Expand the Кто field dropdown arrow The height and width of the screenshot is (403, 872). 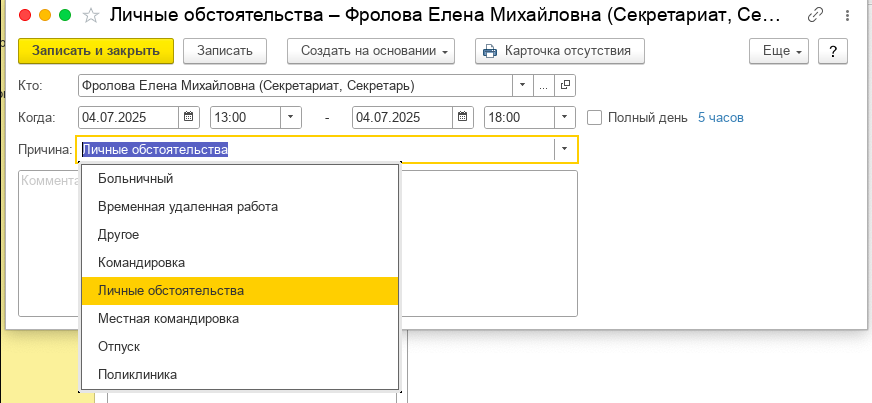pos(523,85)
